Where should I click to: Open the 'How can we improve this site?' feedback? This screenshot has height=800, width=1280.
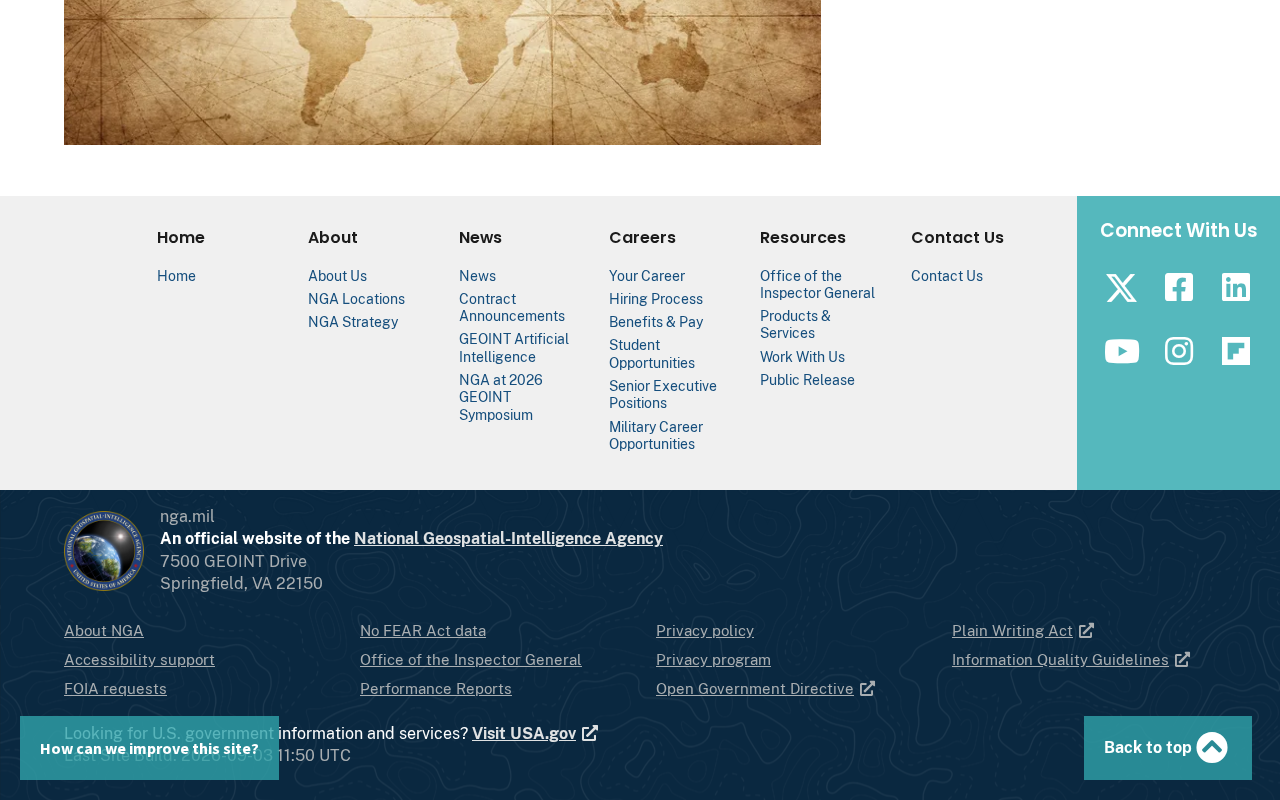pyautogui.click(x=149, y=748)
